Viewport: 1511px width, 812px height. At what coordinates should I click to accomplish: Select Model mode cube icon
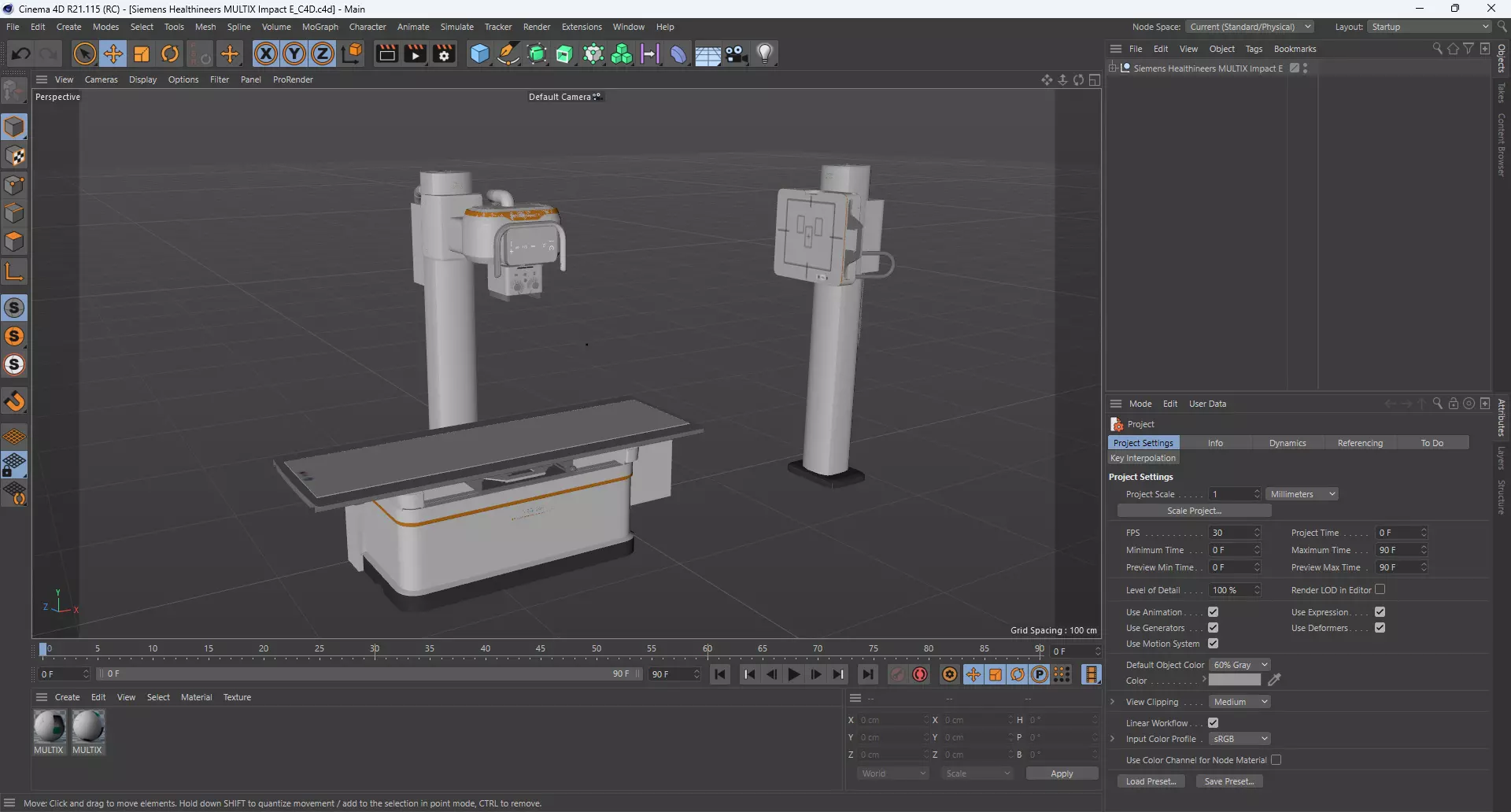coord(14,127)
